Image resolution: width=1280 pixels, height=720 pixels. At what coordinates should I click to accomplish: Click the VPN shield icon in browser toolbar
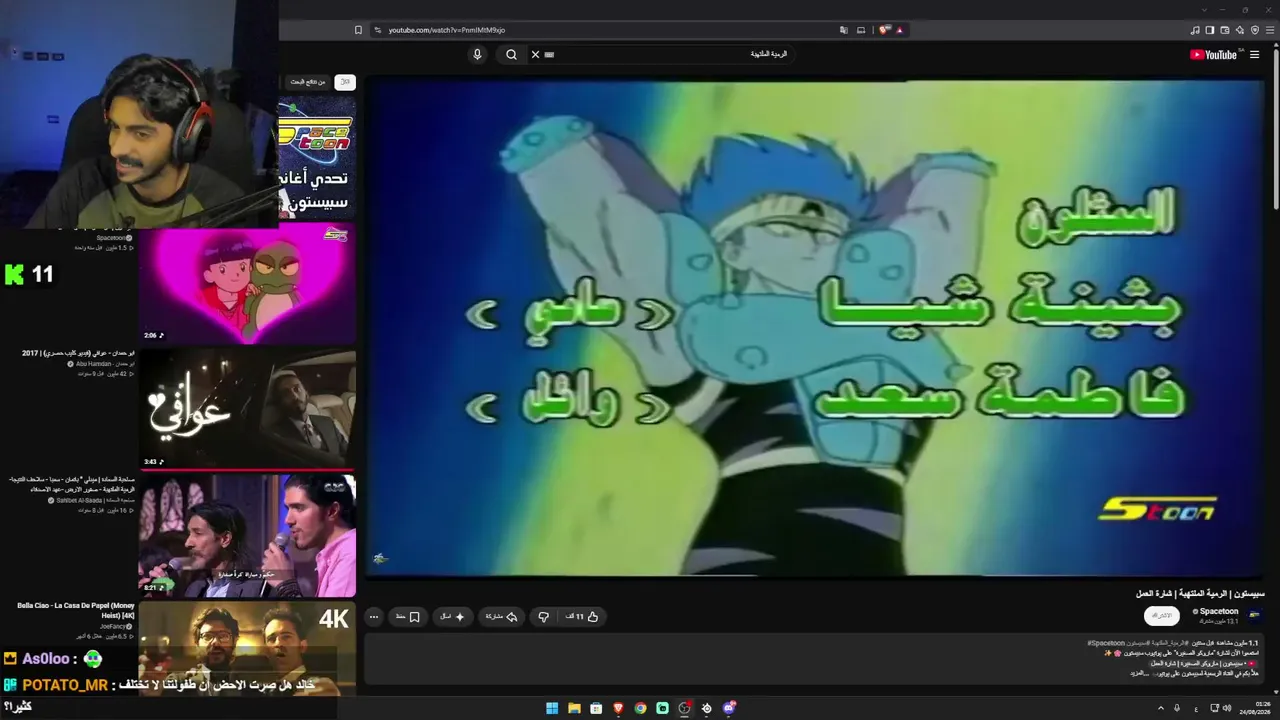[1255, 30]
